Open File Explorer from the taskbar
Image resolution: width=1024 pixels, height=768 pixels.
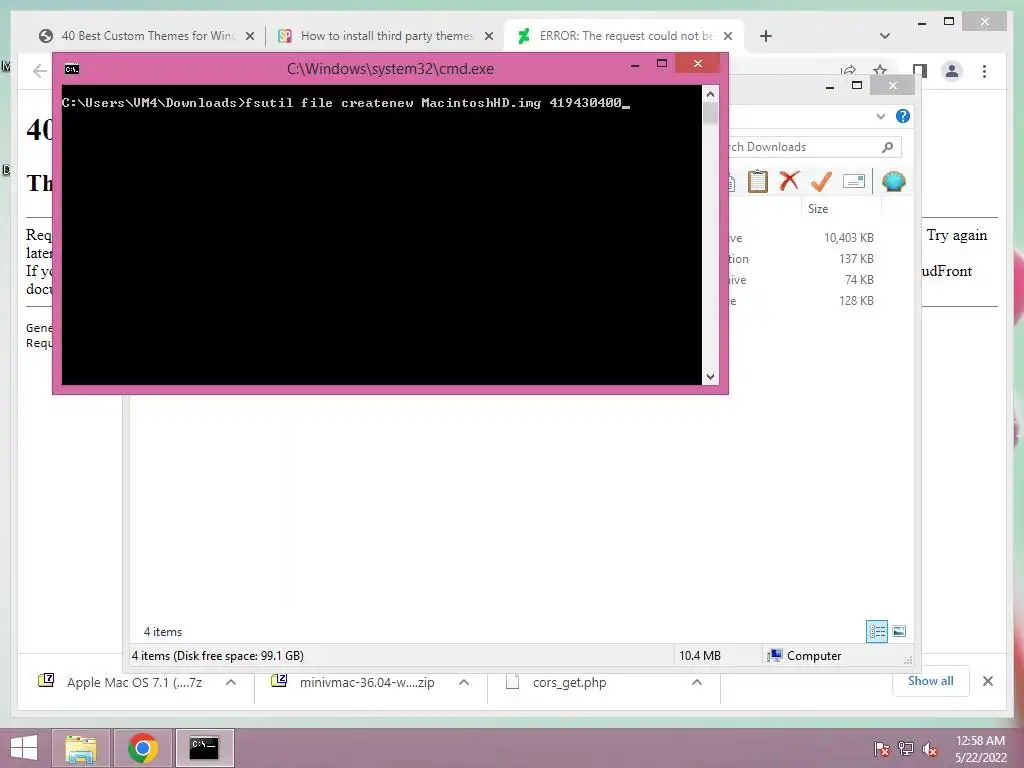[80, 748]
